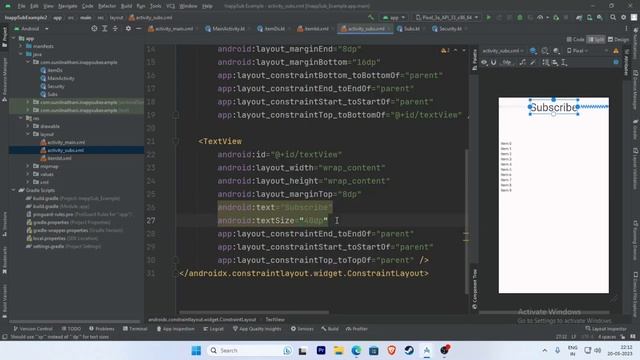Open the Refactor menu
The image size is (640, 360).
[107, 6]
